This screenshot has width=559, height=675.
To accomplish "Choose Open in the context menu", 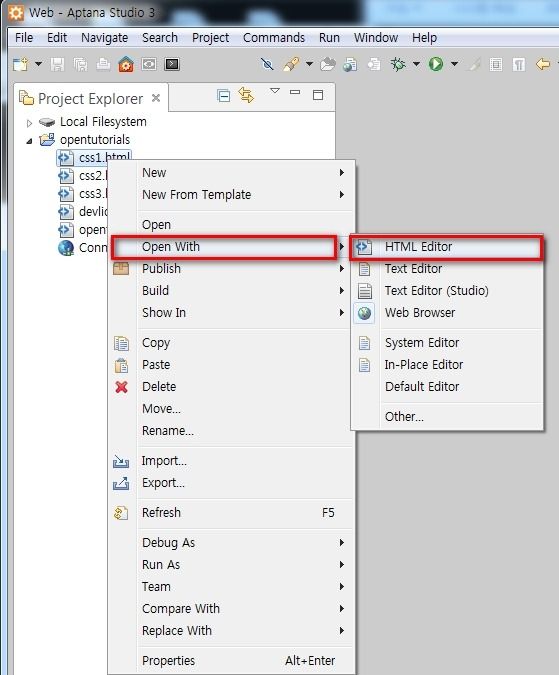I will coord(232,225).
